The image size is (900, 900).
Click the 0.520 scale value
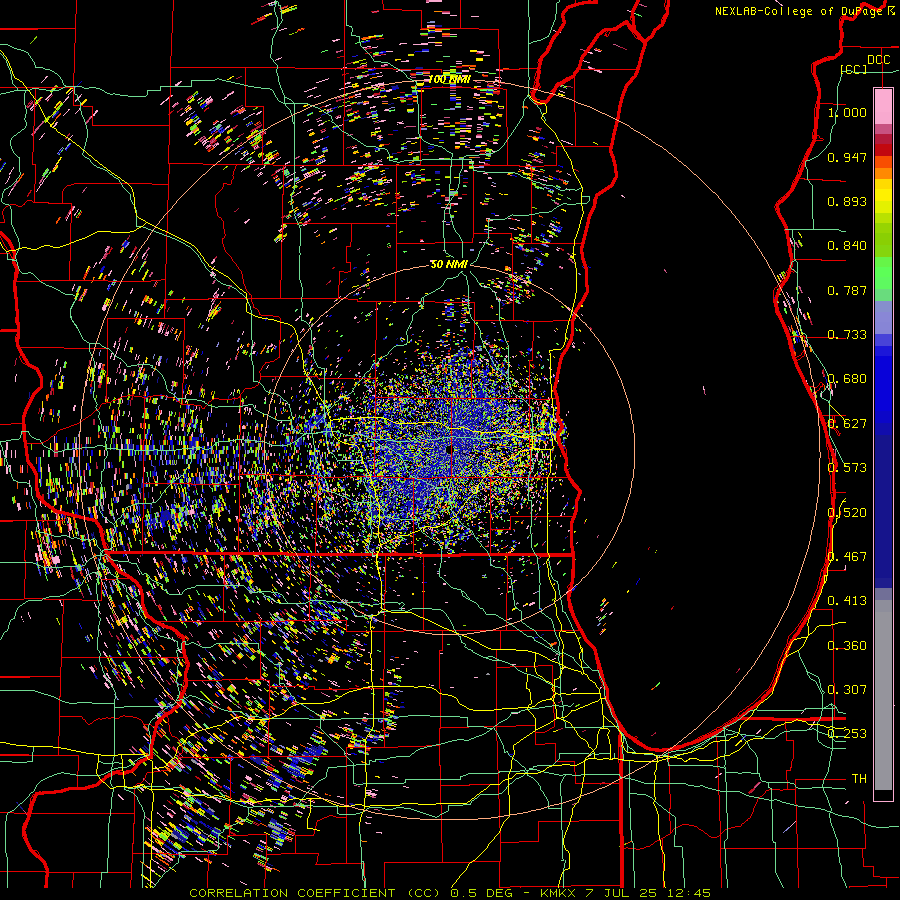pyautogui.click(x=847, y=513)
